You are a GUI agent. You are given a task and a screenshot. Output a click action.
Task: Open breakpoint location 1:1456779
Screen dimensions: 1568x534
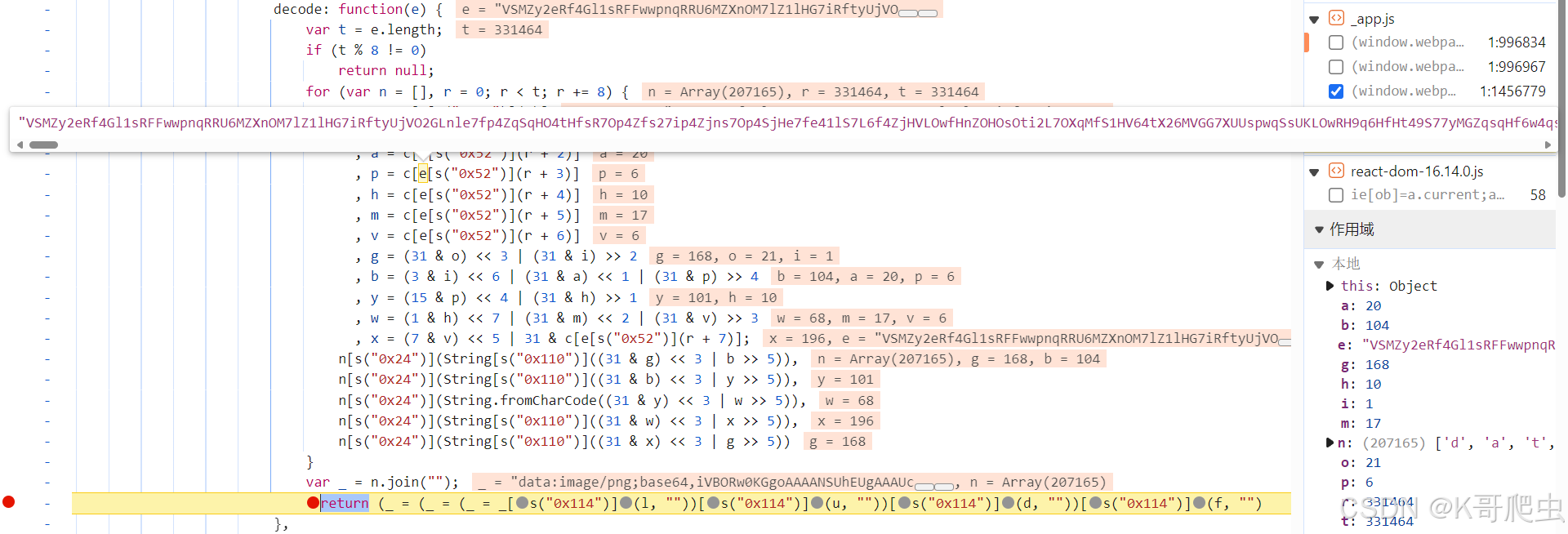click(1512, 91)
